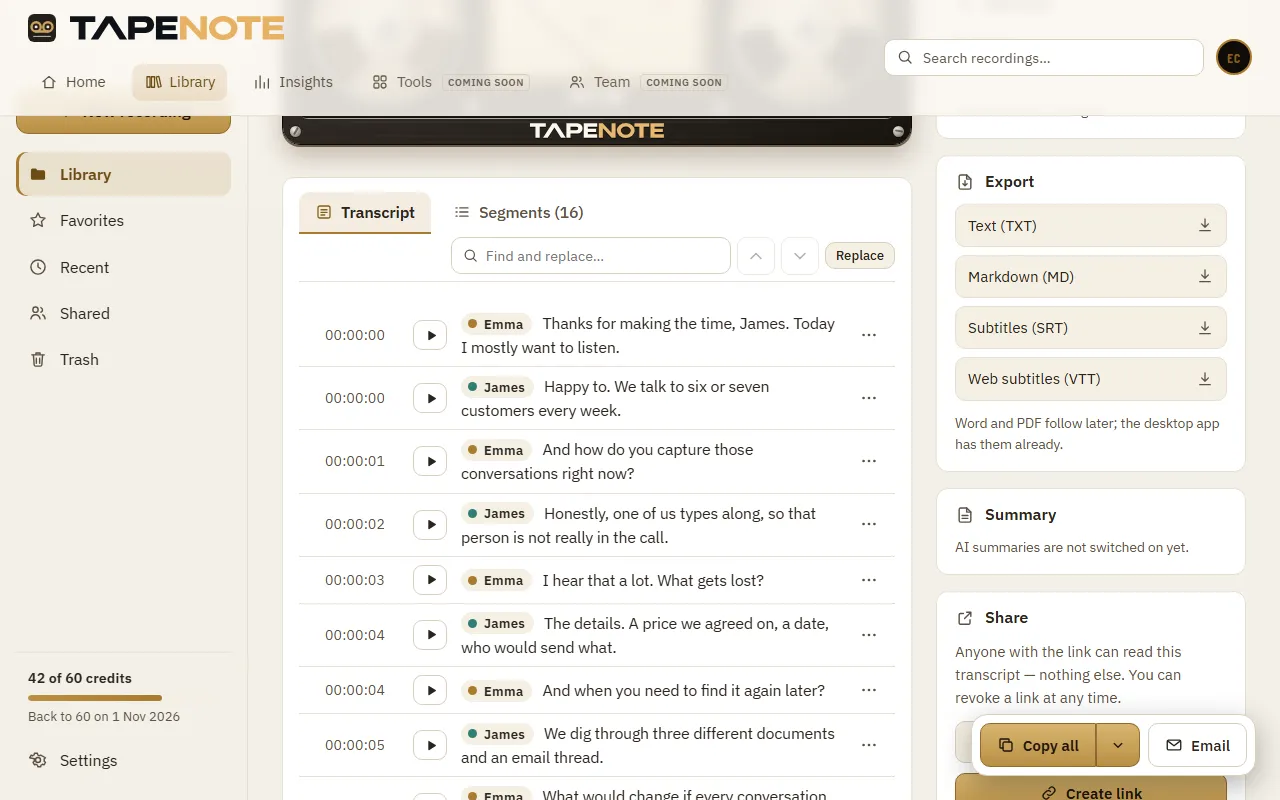Switch to the Segments (16) tab

click(518, 212)
